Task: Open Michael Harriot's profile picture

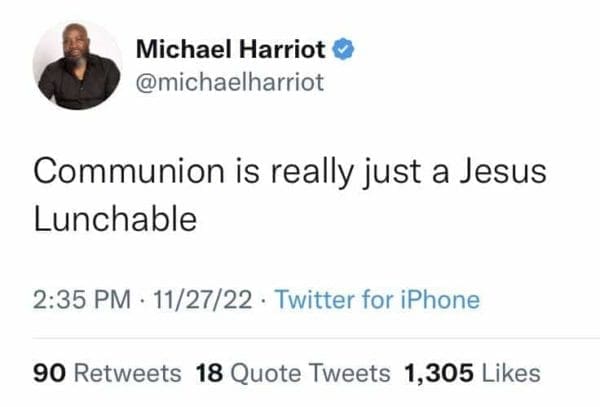Action: click(77, 65)
